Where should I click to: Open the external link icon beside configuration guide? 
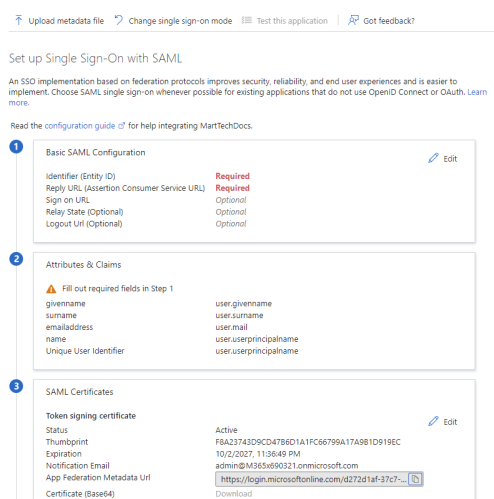(x=122, y=126)
